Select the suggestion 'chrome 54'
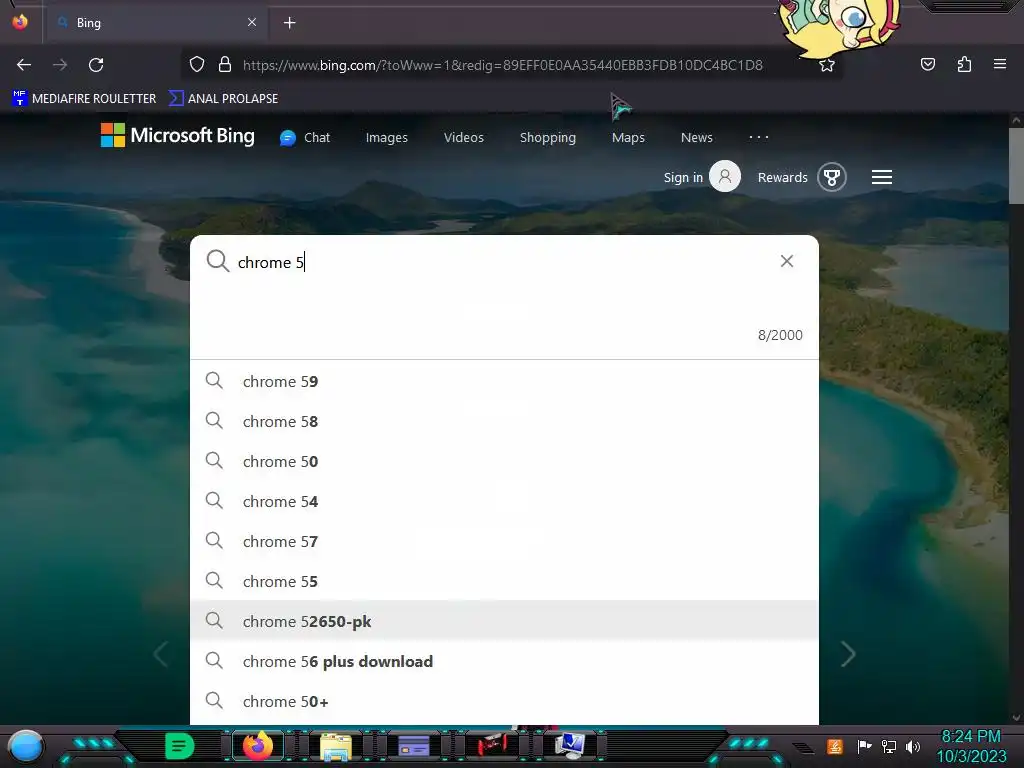This screenshot has height=768, width=1024. click(504, 501)
